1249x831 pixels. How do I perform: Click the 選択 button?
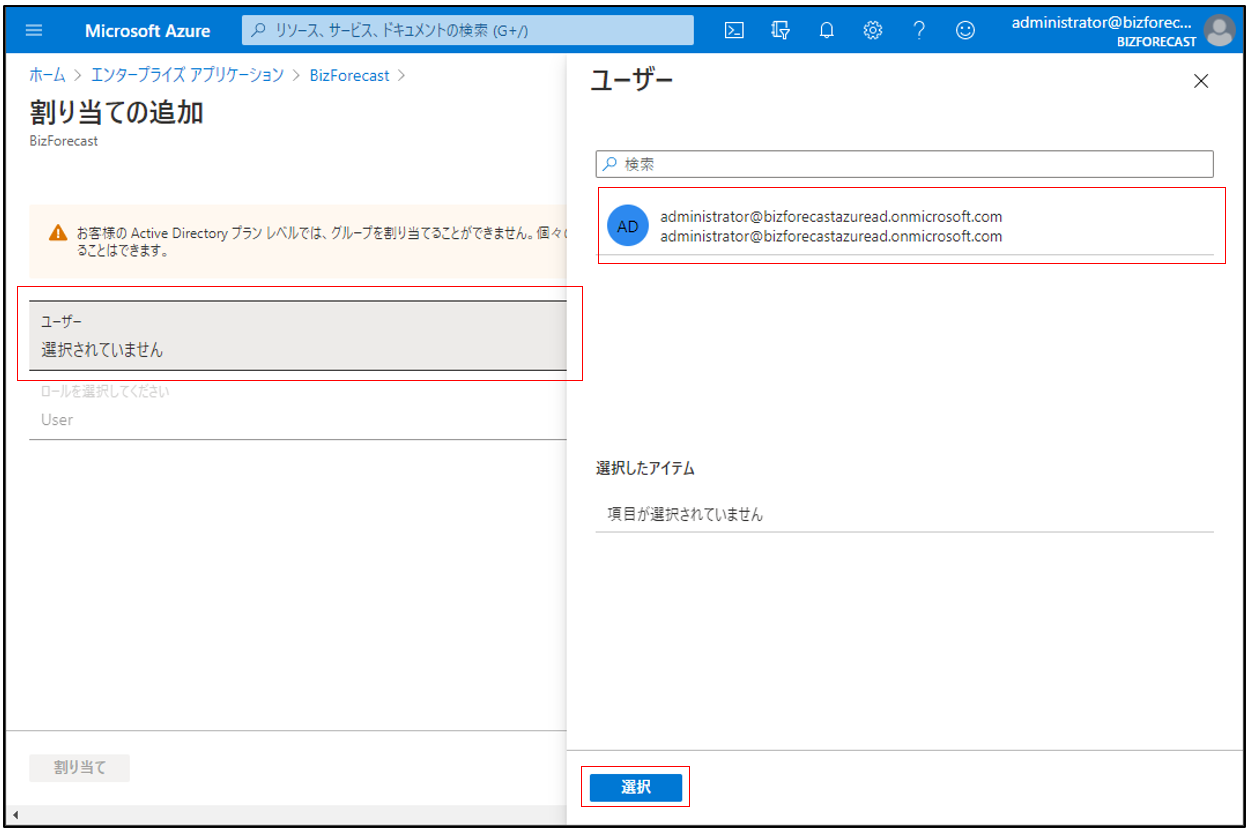635,787
